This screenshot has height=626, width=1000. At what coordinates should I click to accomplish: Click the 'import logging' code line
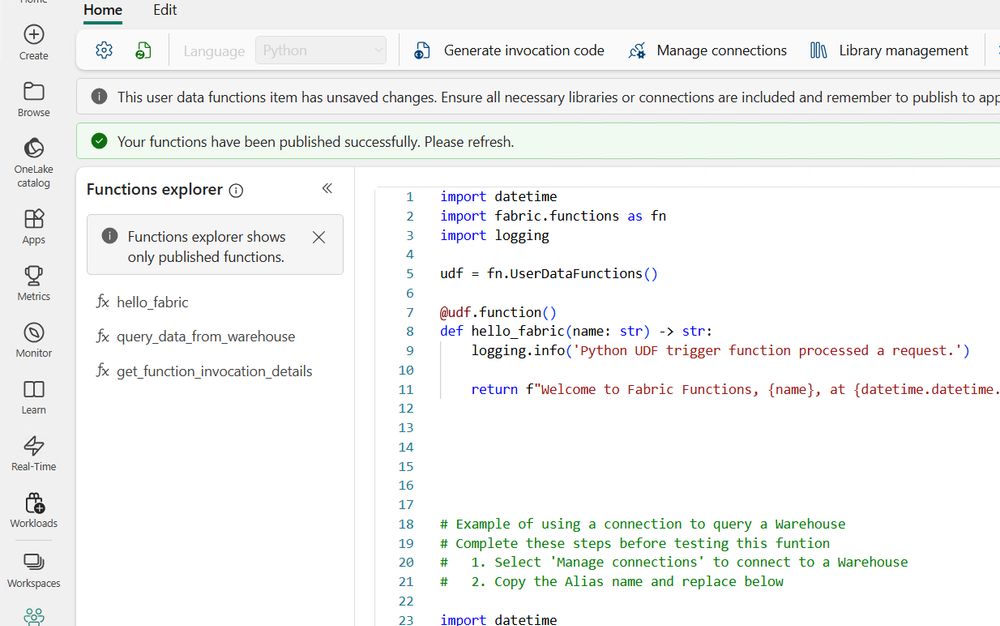coord(494,235)
